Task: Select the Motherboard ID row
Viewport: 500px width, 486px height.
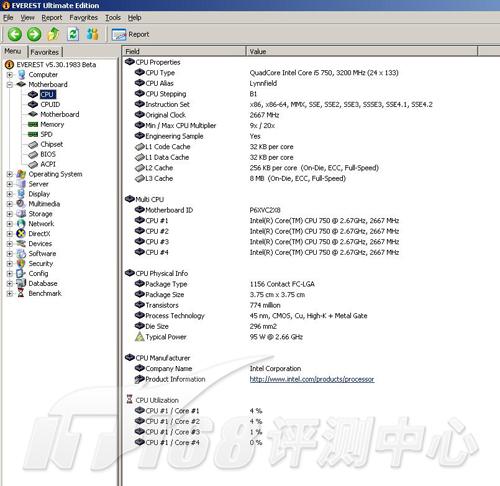Action: point(208,210)
